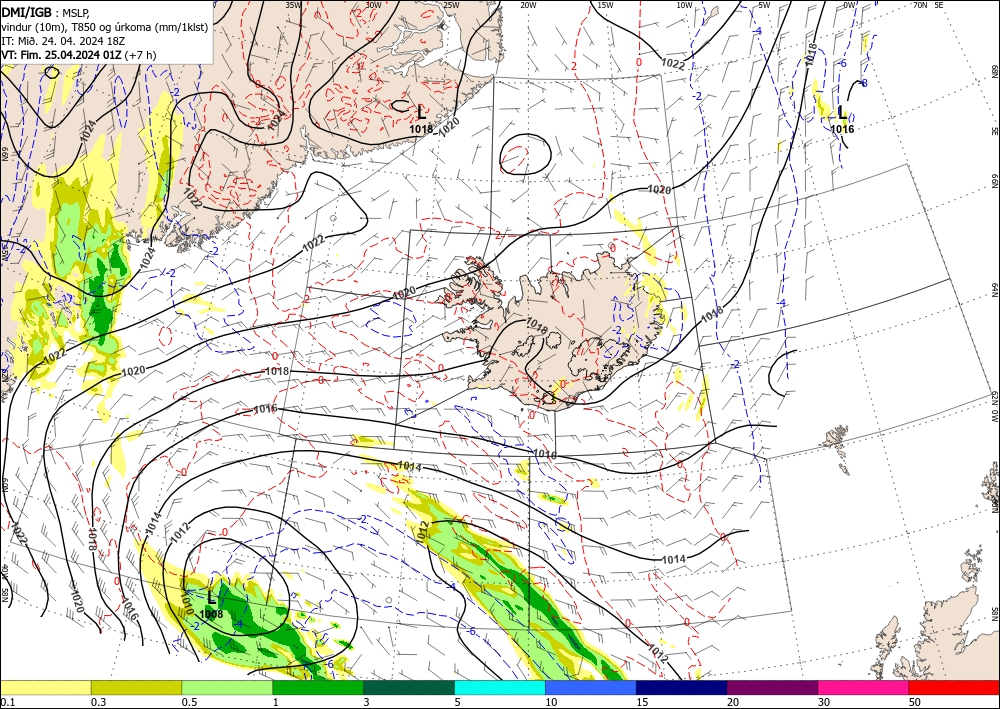Click the '70N' latitude label
Screen dimensions: 1000x709
tap(920, 5)
